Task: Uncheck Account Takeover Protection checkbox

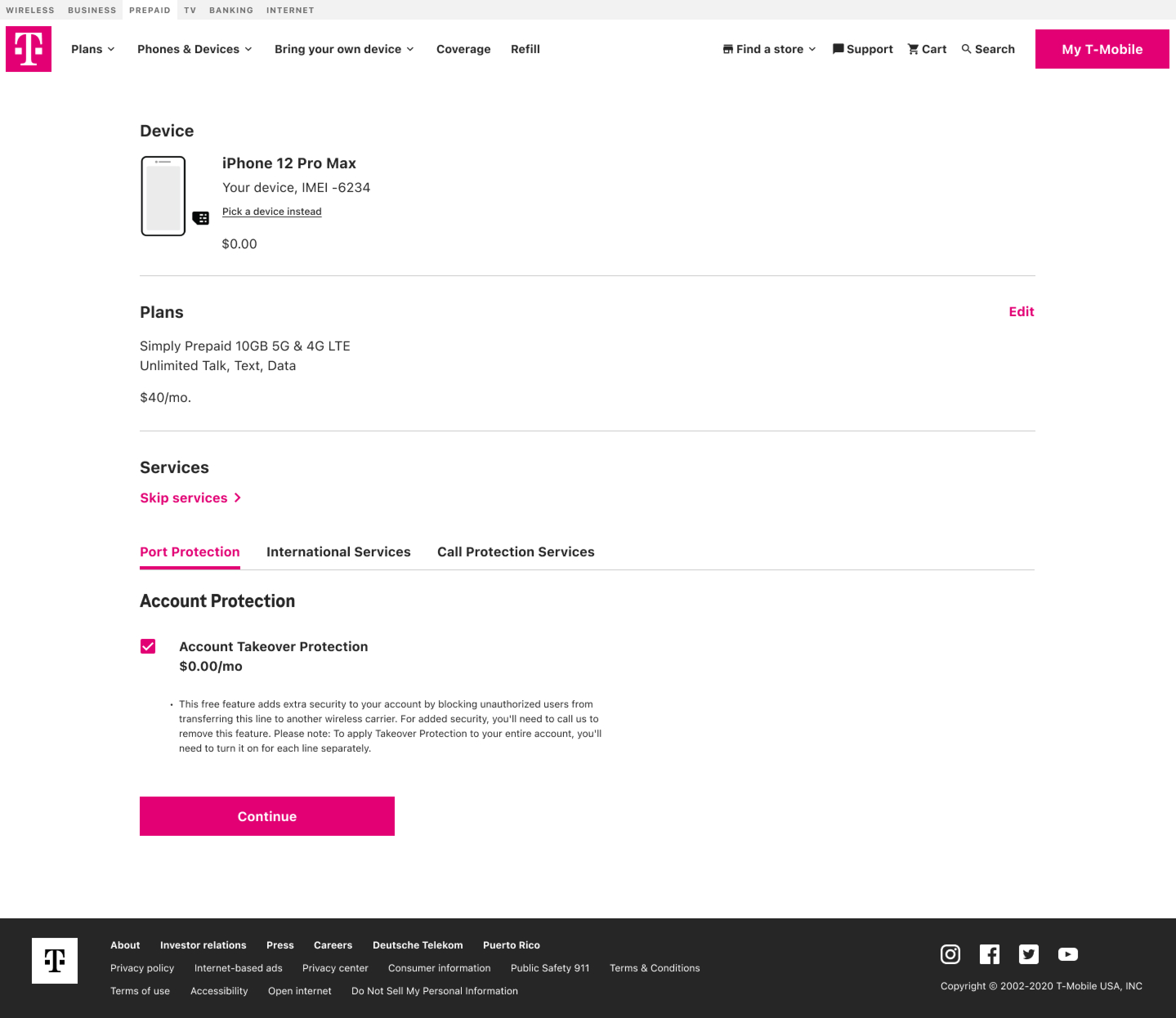Action: pyautogui.click(x=148, y=647)
